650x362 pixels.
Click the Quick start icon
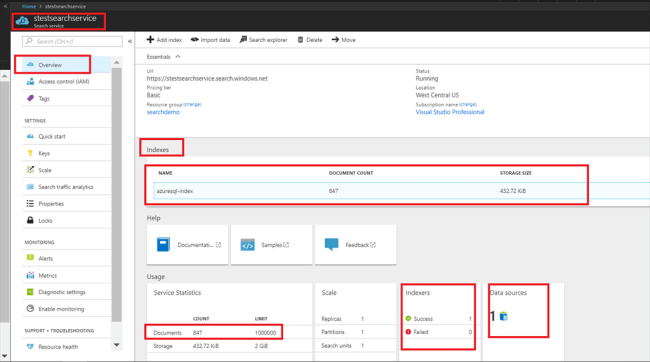click(x=30, y=136)
